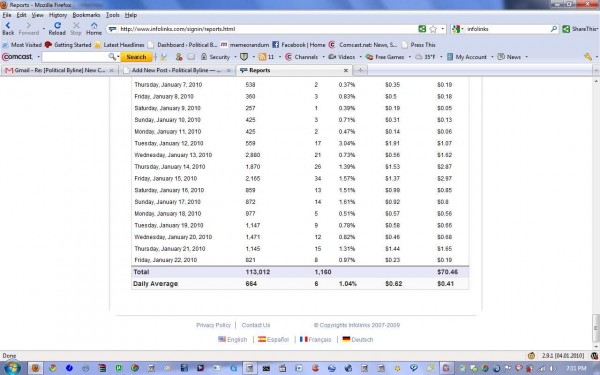Viewport: 600px width, 375px height.
Task: Click Windows Start orb
Action: (x=11, y=368)
